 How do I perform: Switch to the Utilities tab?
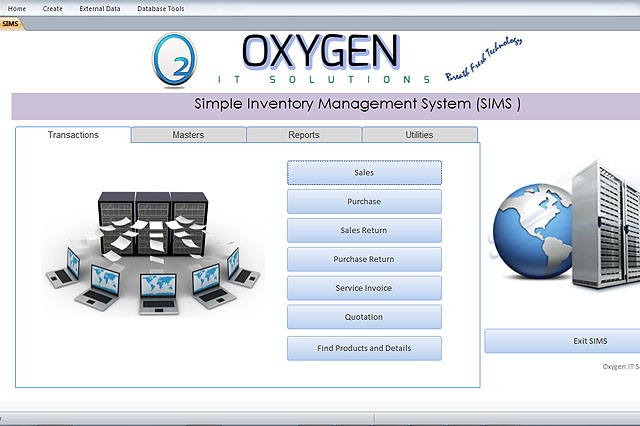(x=419, y=135)
